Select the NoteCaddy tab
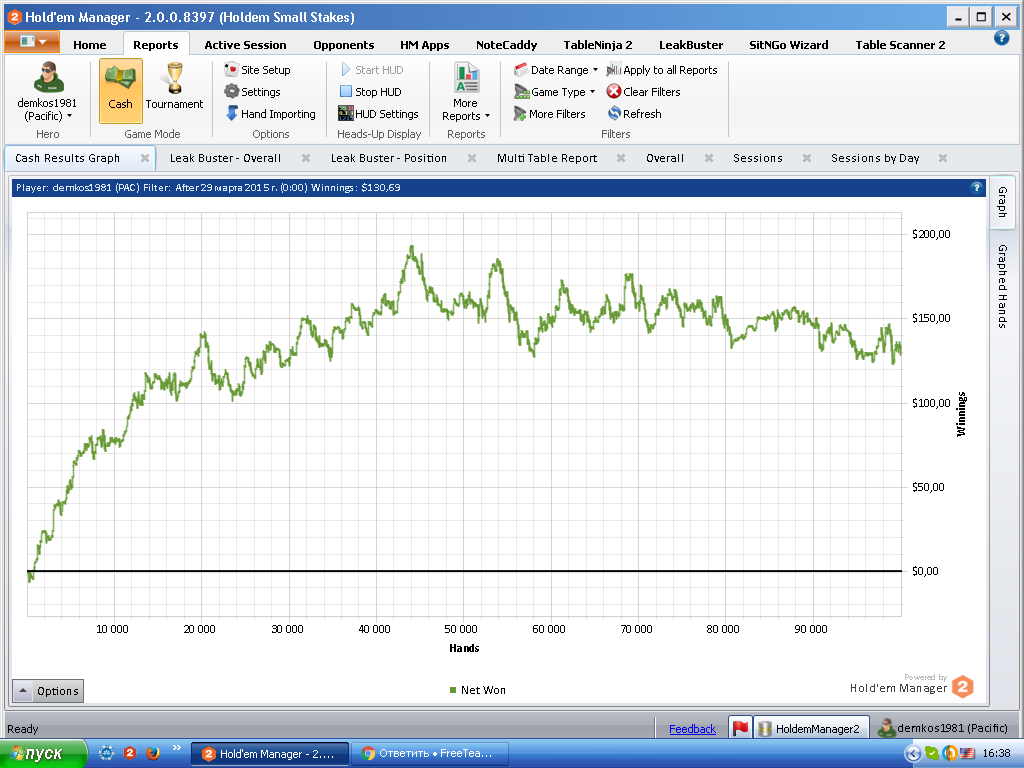Screen dimensions: 1024x768 click(506, 45)
